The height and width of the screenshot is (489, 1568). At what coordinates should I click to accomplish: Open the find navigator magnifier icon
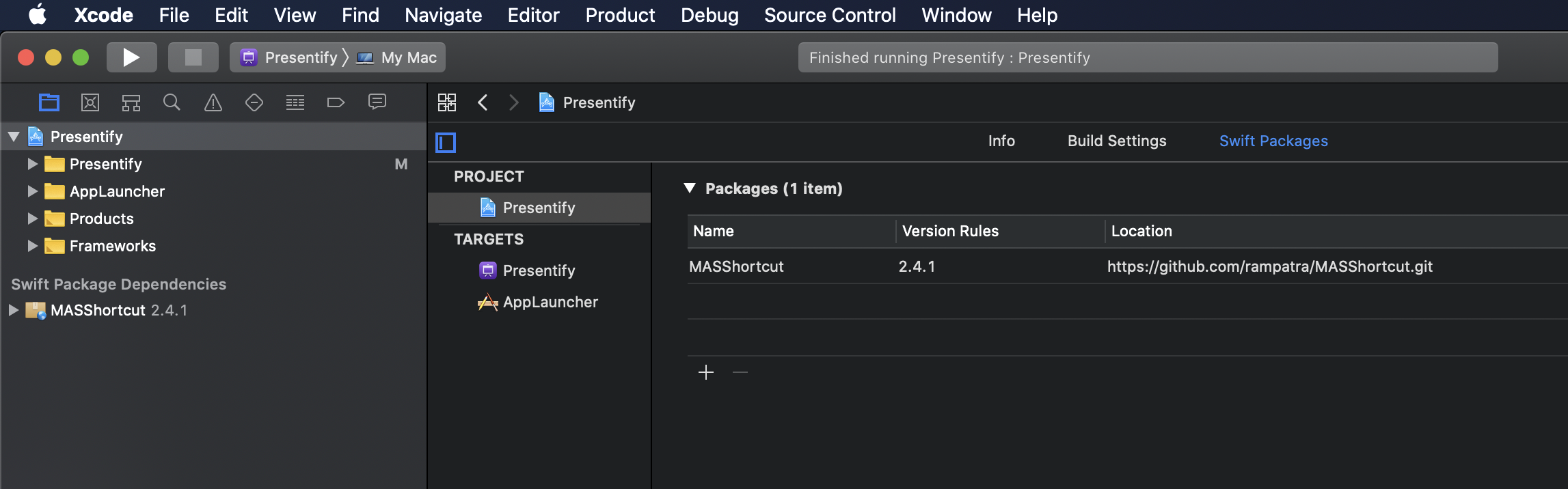tap(172, 102)
